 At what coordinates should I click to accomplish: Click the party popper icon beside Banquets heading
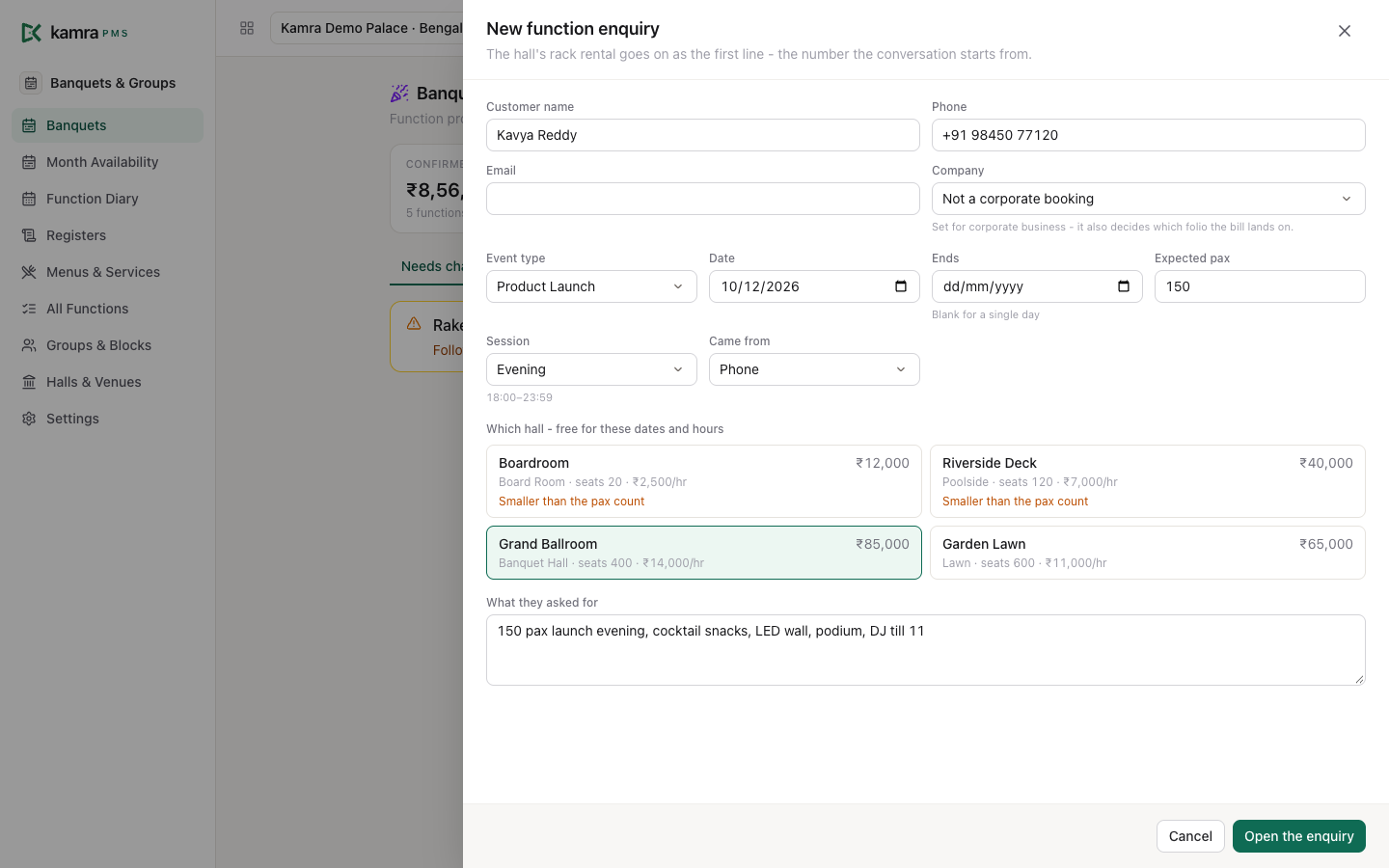pyautogui.click(x=399, y=94)
